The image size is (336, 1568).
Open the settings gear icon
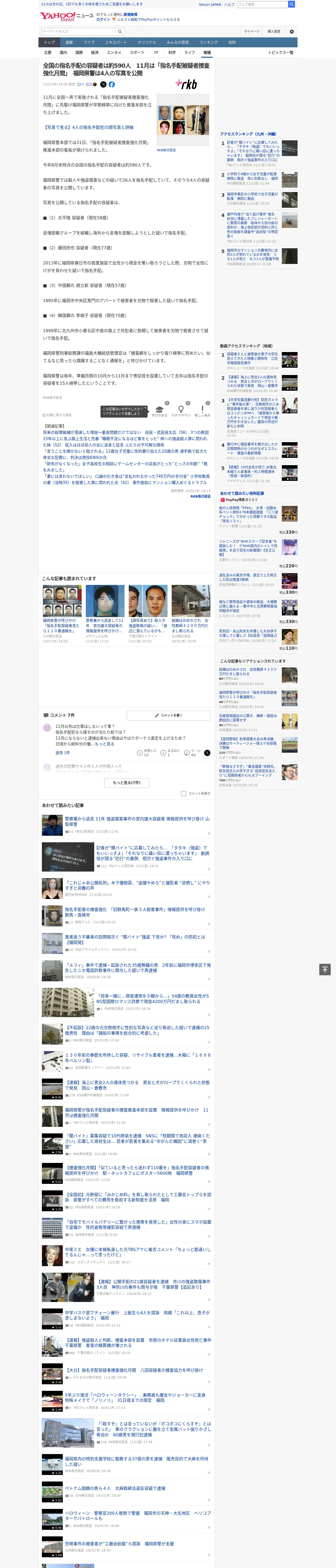[292, 32]
